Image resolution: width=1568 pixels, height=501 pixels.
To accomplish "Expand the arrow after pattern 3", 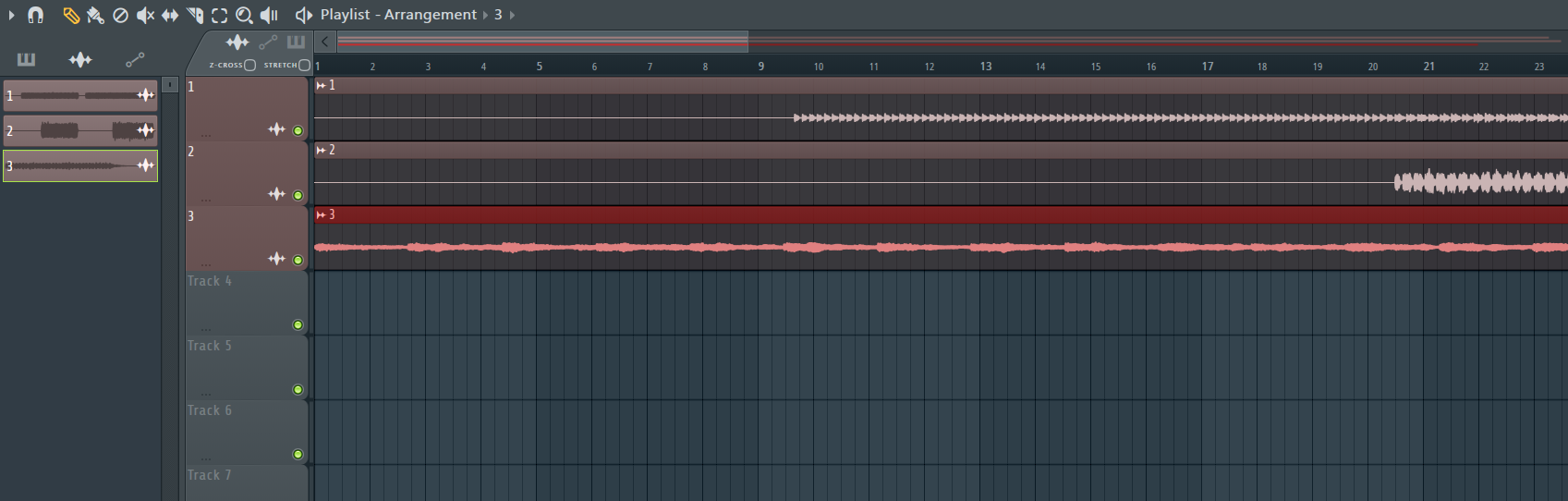I will tap(513, 15).
